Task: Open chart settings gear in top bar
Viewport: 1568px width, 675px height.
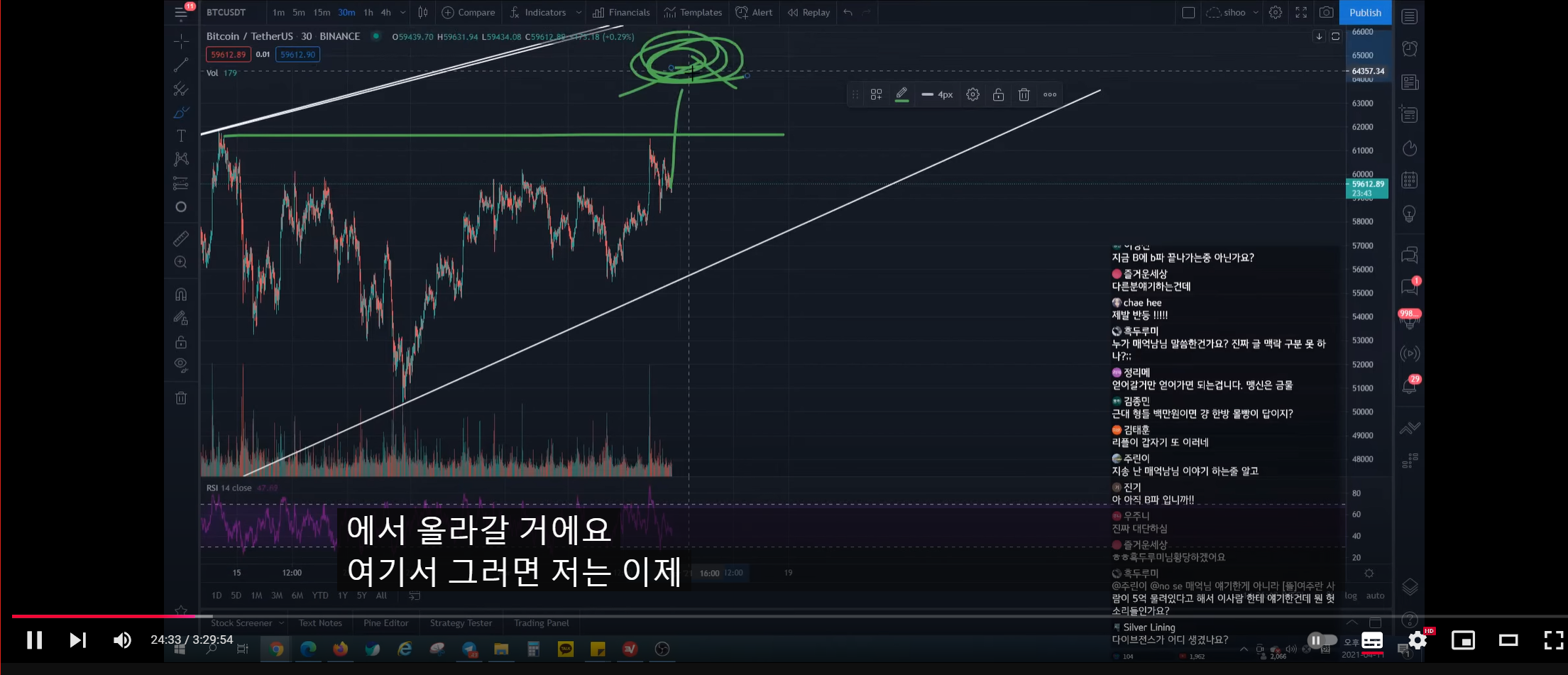Action: pos(1276,12)
